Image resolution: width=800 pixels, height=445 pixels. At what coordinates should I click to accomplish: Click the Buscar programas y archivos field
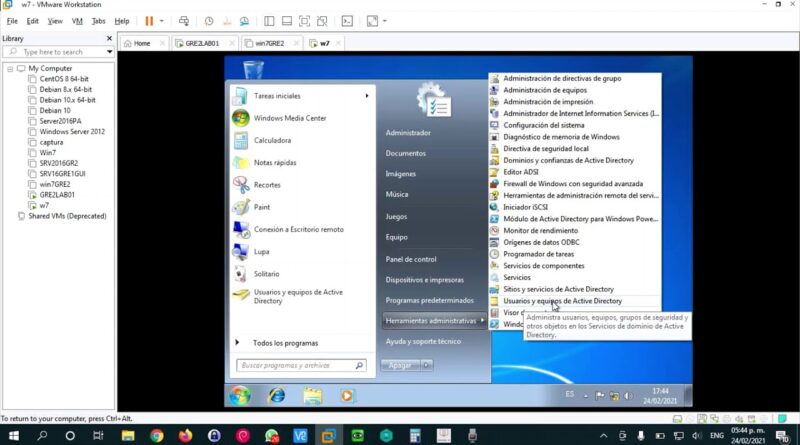click(301, 365)
